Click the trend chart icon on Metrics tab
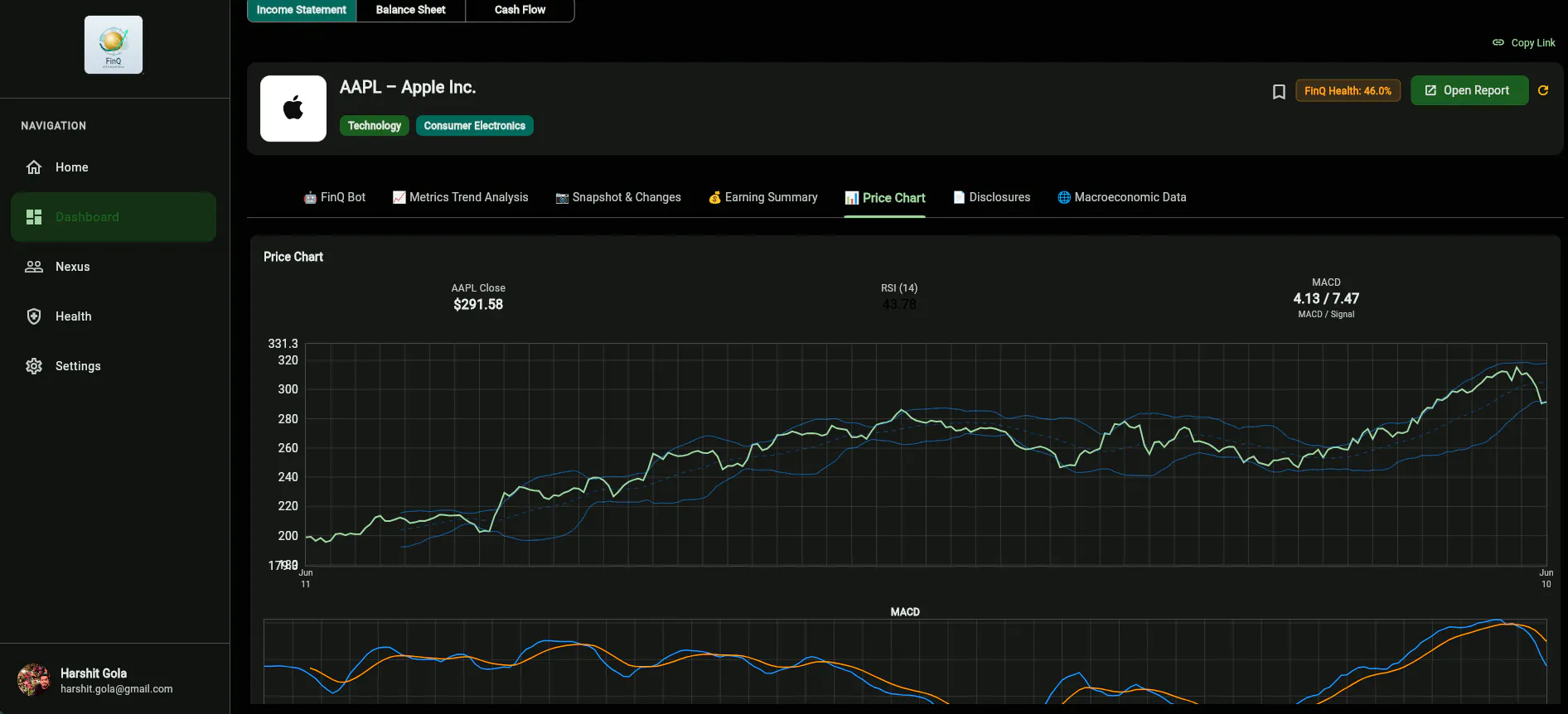1568x714 pixels. [x=399, y=197]
